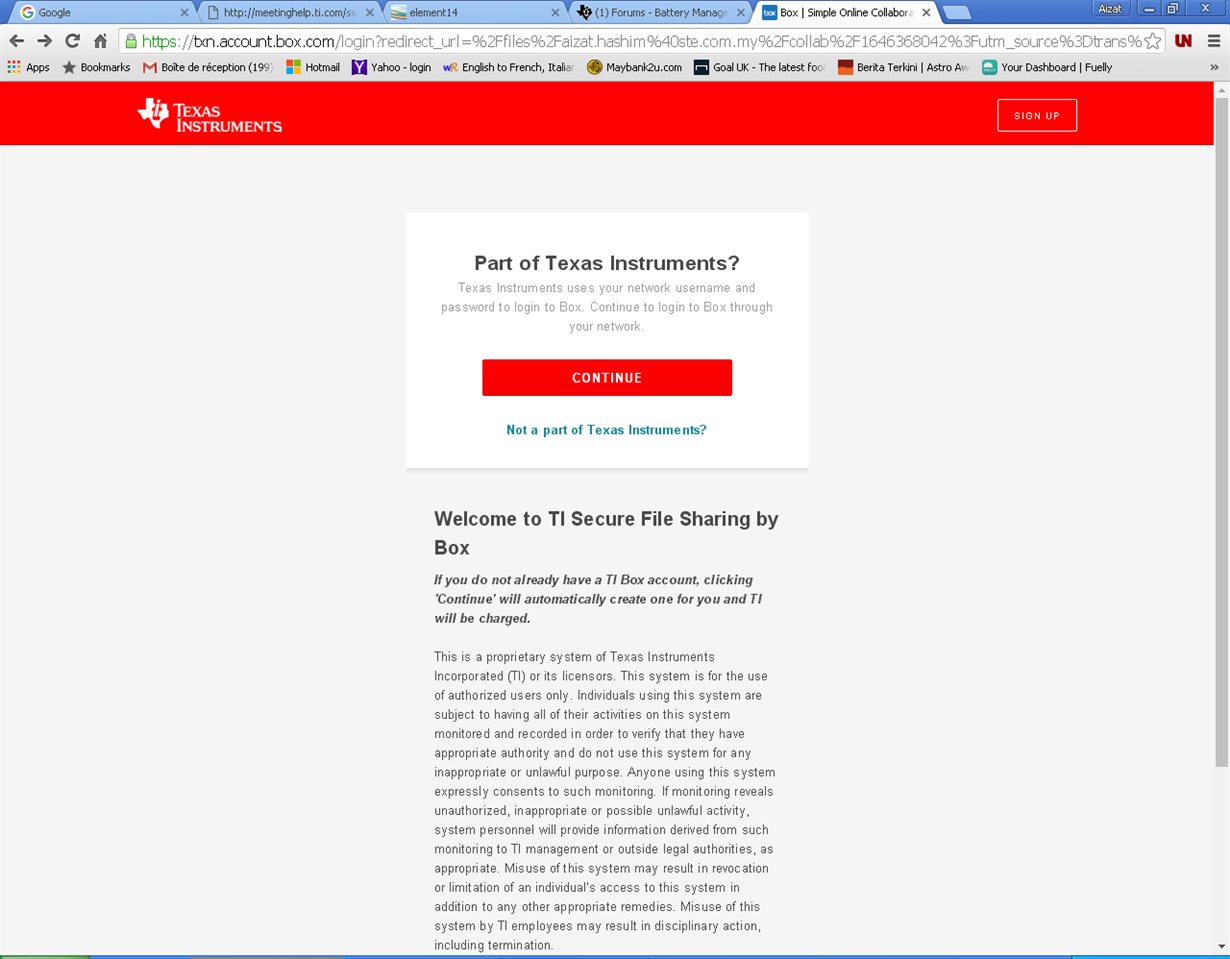The width and height of the screenshot is (1230, 959).
Task: Open the Chrome menu hamburger icon
Action: coord(1212,41)
